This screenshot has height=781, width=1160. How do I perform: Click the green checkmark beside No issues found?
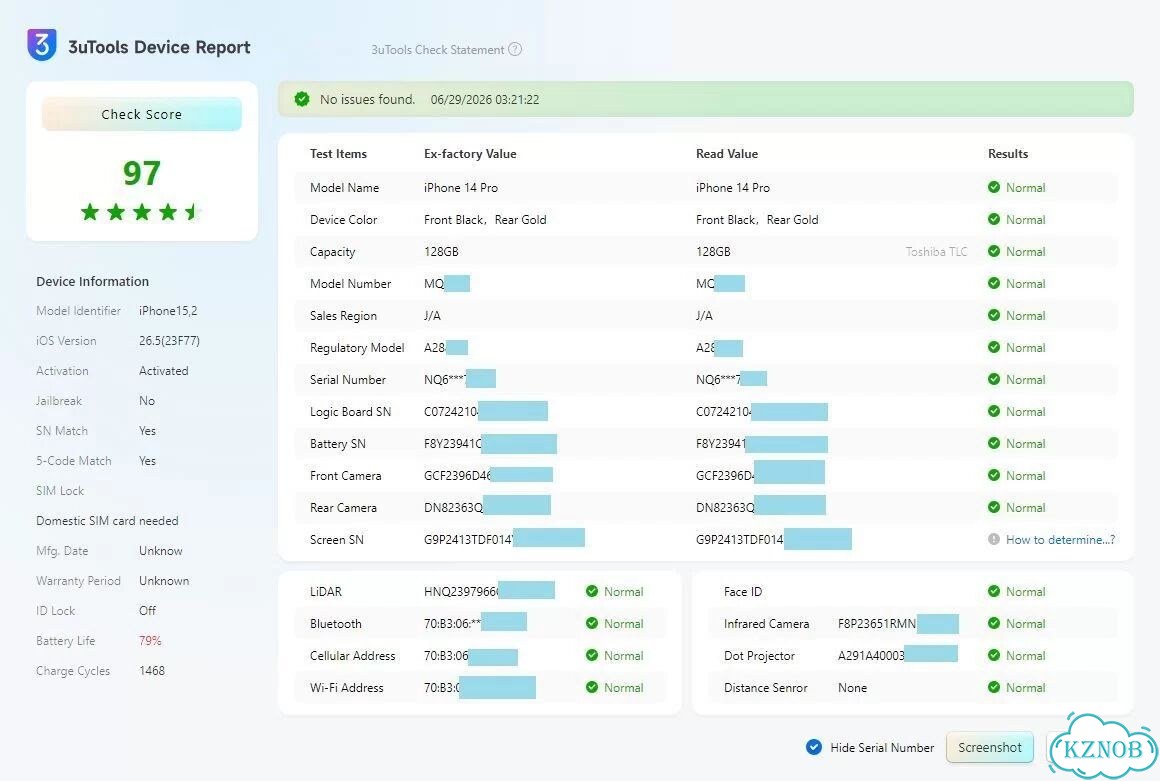tap(302, 99)
